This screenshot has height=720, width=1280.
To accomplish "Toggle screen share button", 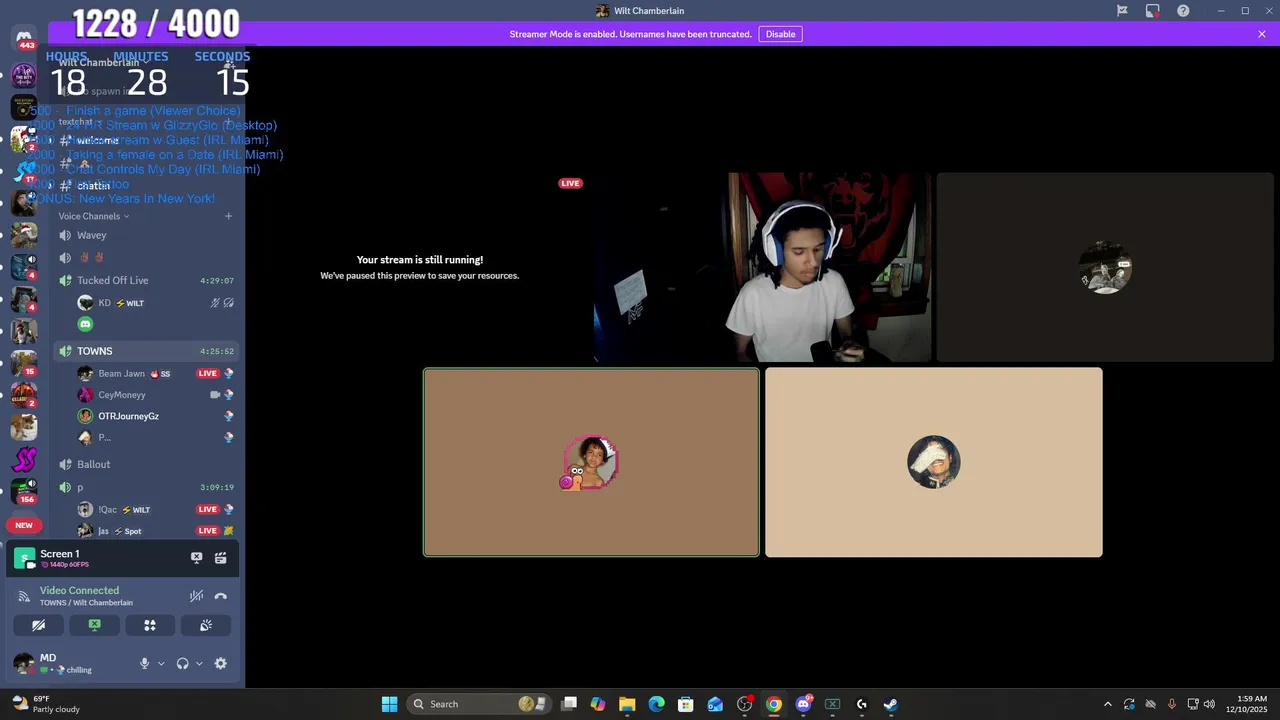I will point(94,625).
